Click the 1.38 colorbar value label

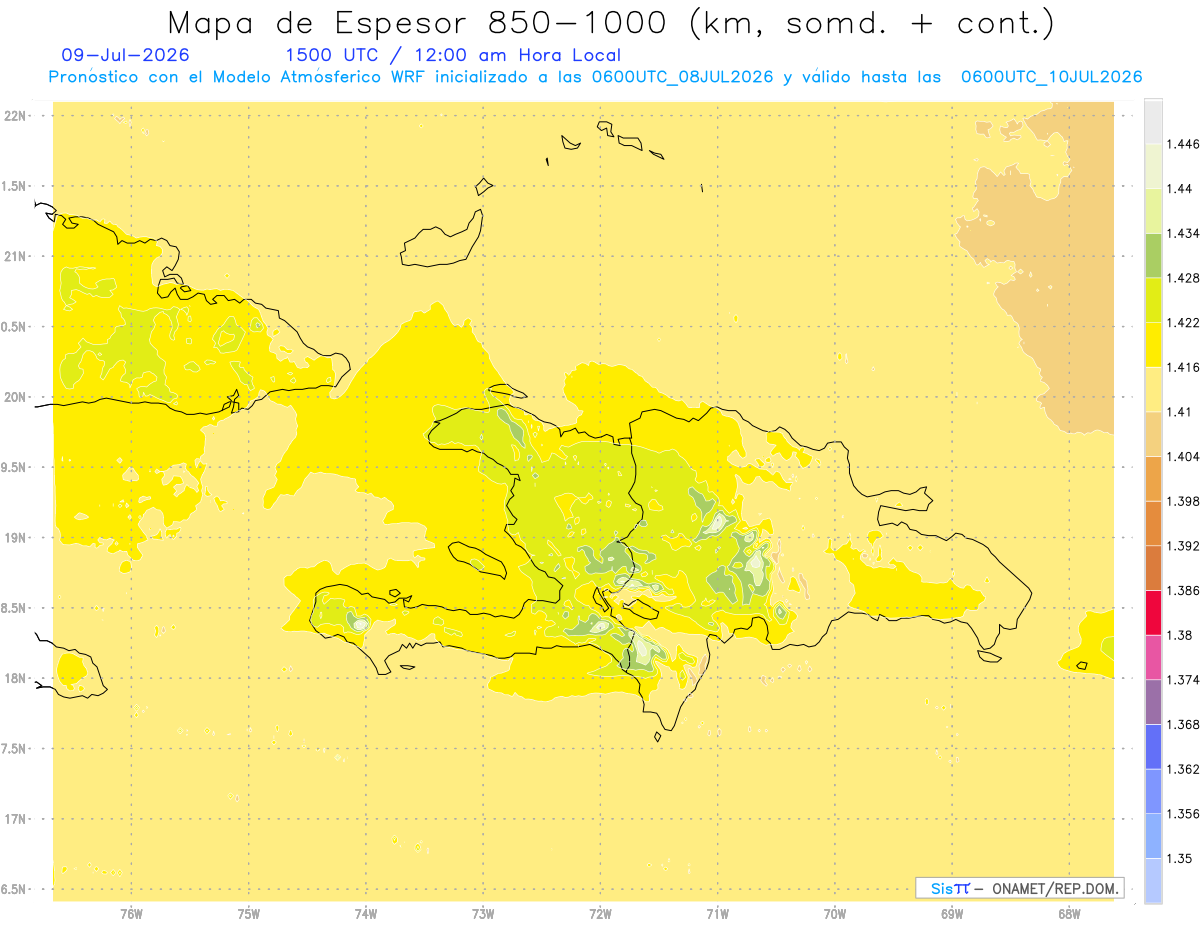(x=1180, y=635)
